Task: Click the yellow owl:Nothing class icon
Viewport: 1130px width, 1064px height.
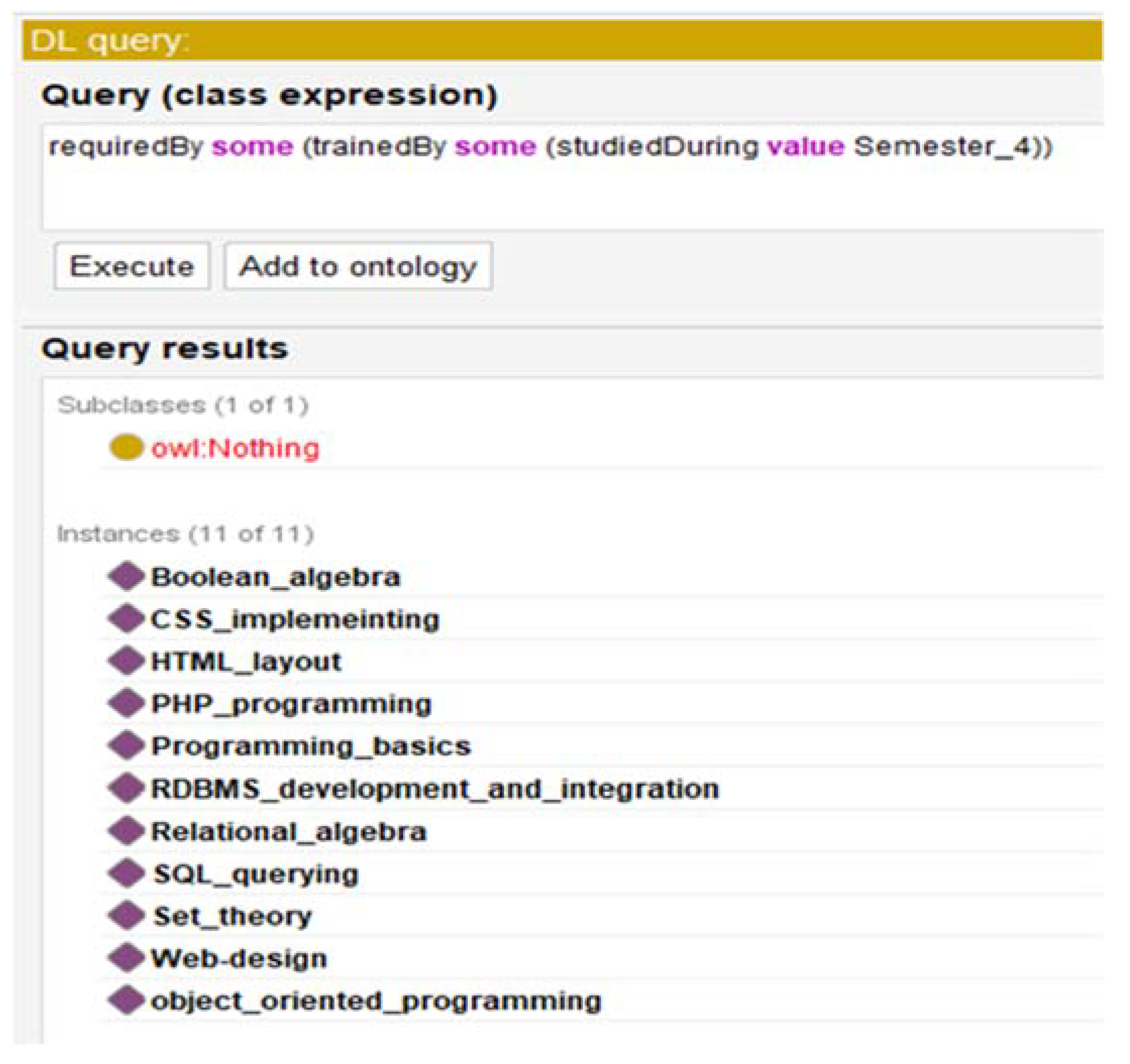Action: (126, 447)
